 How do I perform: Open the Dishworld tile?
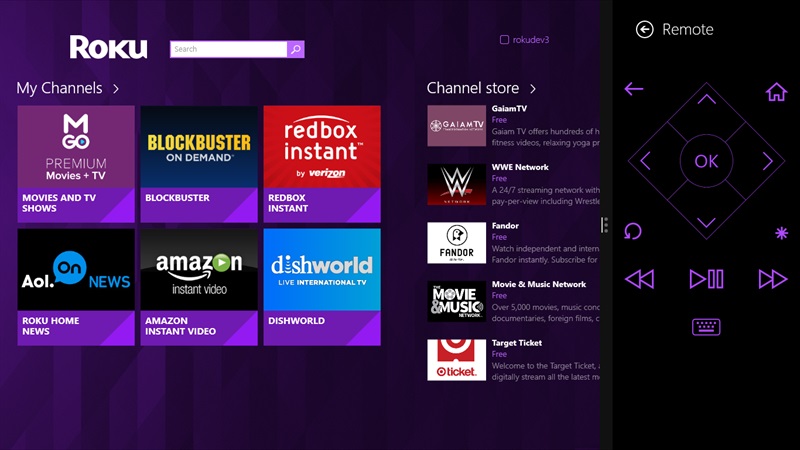(x=322, y=287)
